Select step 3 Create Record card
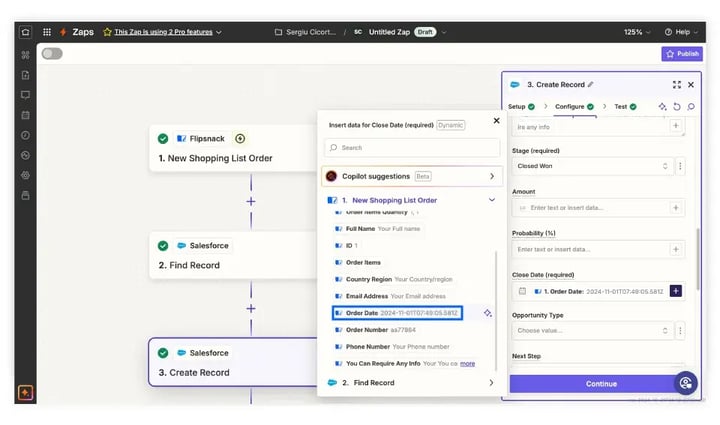720x425 pixels. pyautogui.click(x=233, y=362)
